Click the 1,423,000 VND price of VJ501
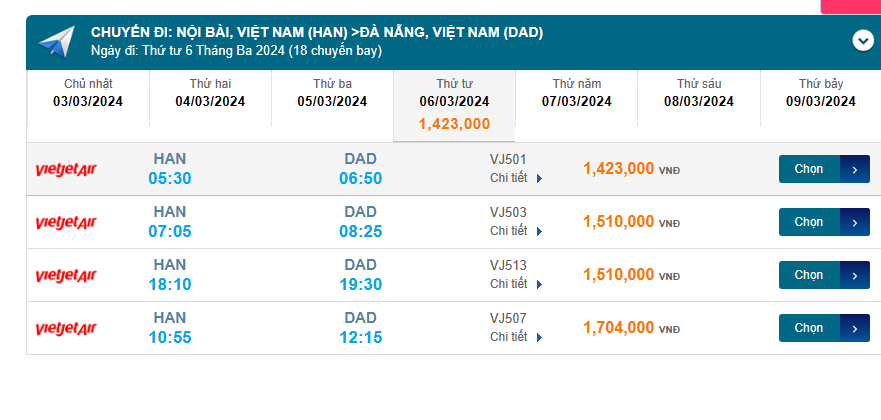Image resolution: width=881 pixels, height=420 pixels. click(x=619, y=169)
